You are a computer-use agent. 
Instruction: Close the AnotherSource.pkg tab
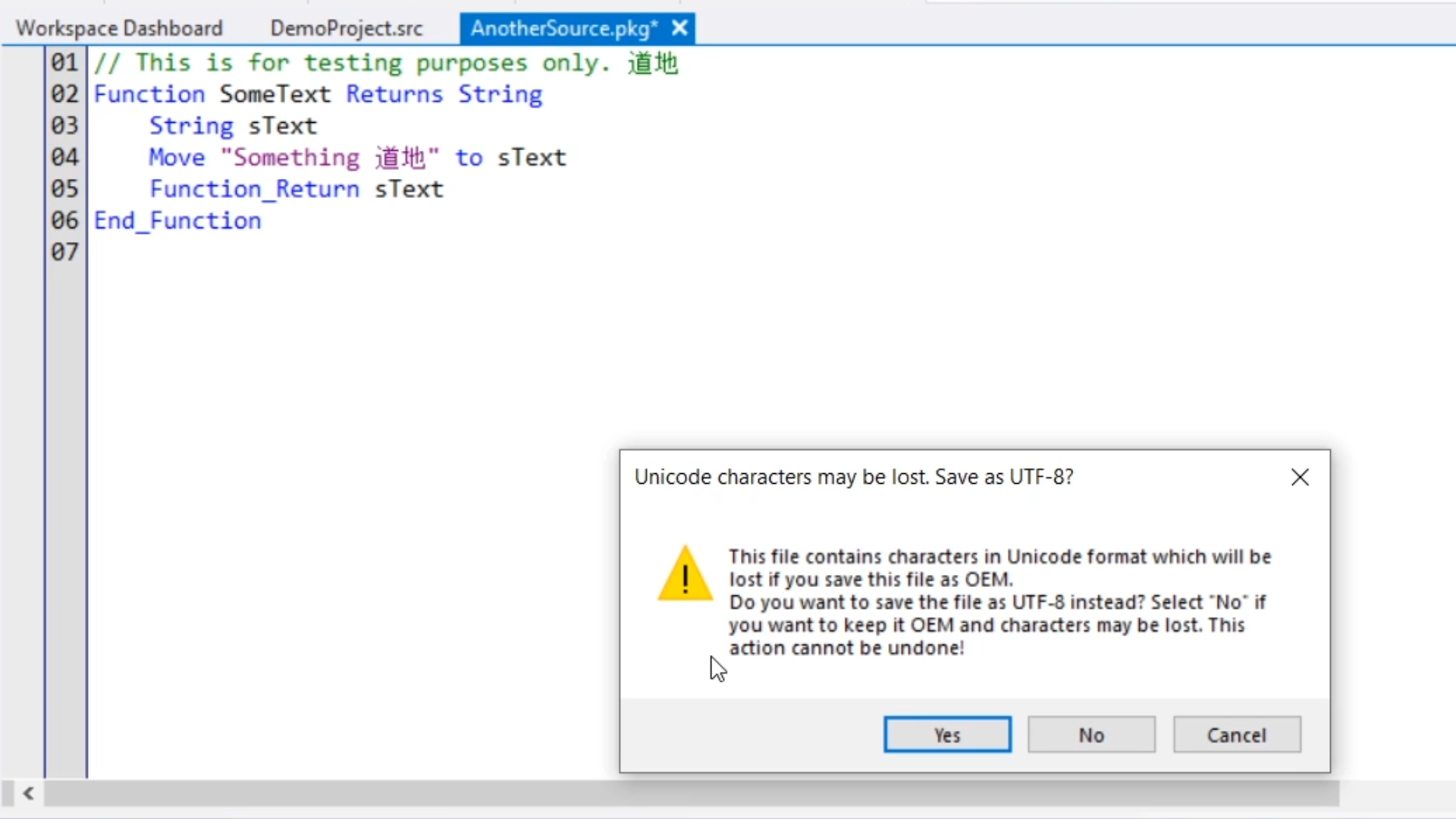tap(679, 28)
